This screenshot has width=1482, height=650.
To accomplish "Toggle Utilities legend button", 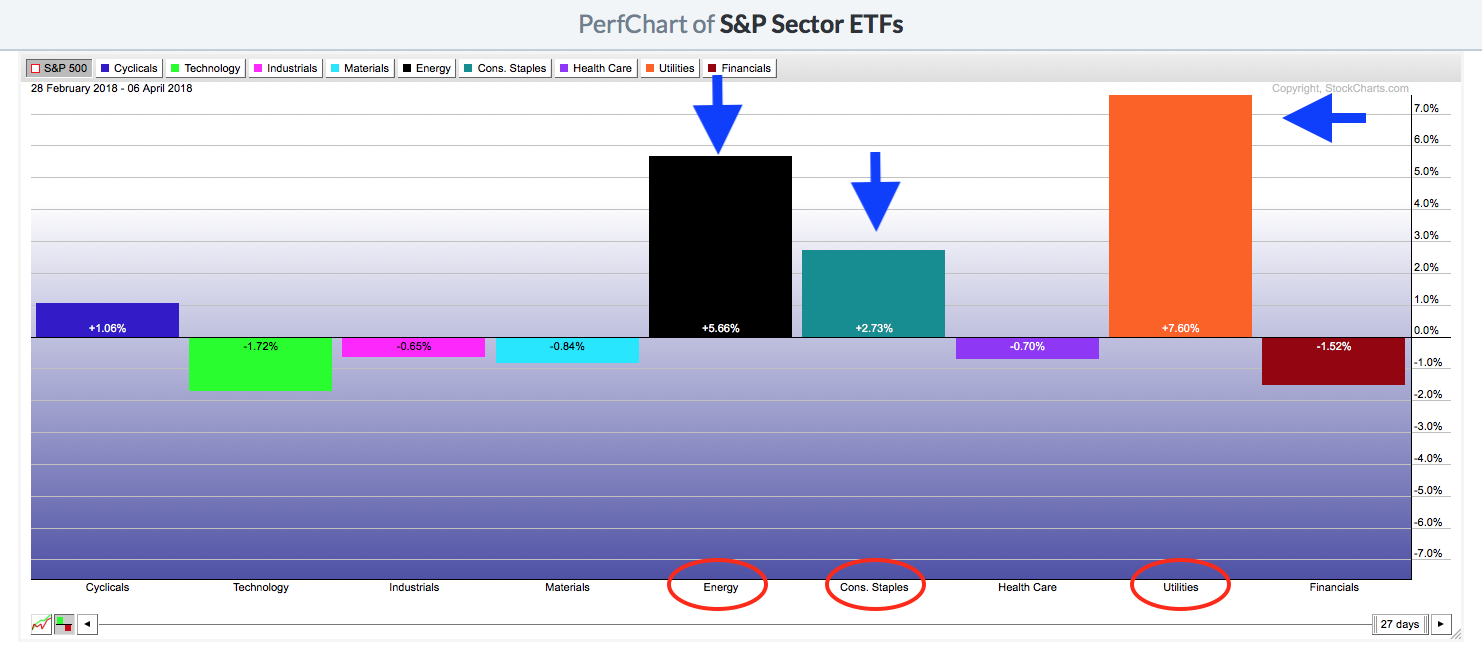I will coord(670,68).
